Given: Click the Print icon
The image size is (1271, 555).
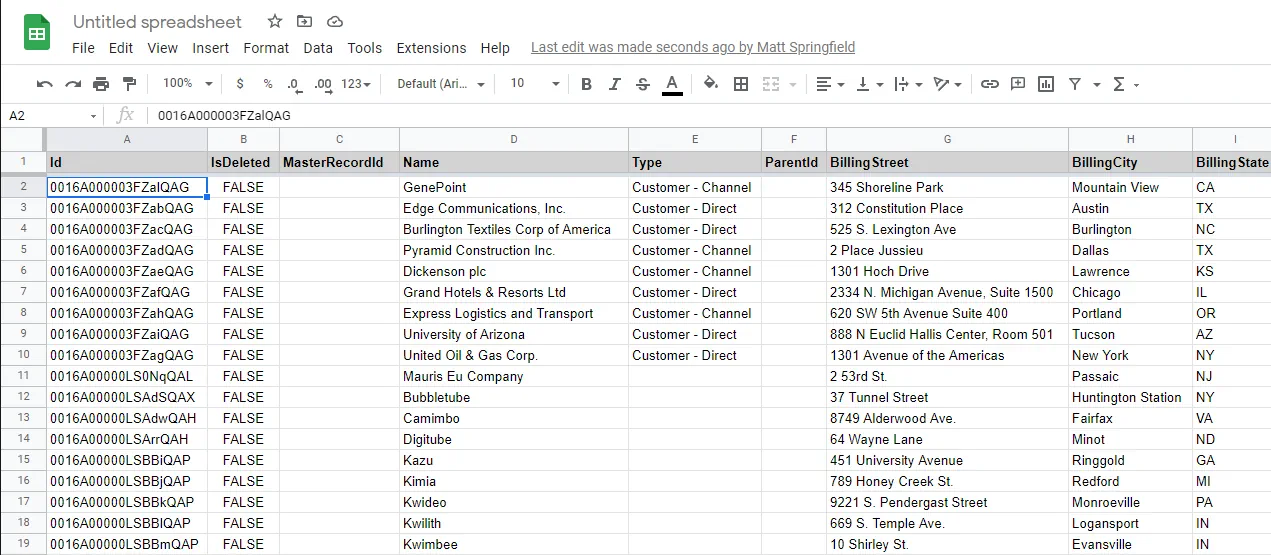Looking at the screenshot, I should [x=101, y=84].
